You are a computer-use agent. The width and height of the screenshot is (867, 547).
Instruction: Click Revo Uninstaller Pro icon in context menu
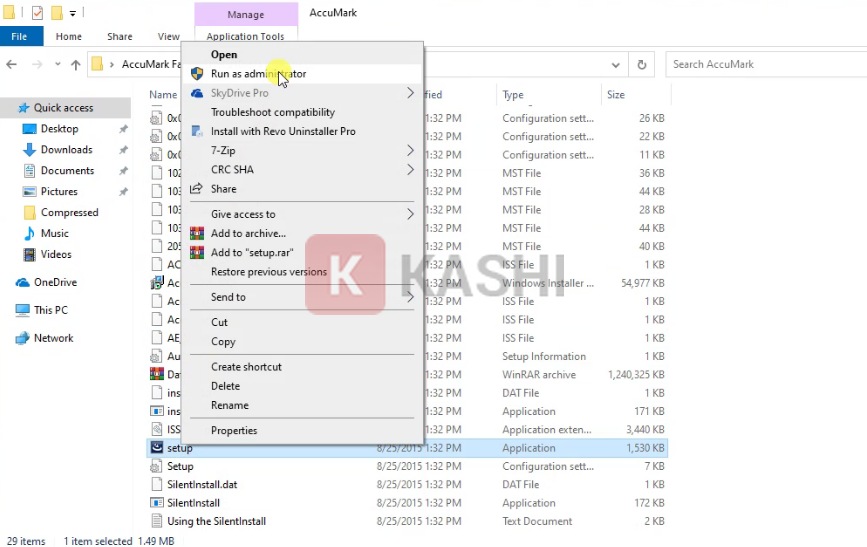[196, 131]
